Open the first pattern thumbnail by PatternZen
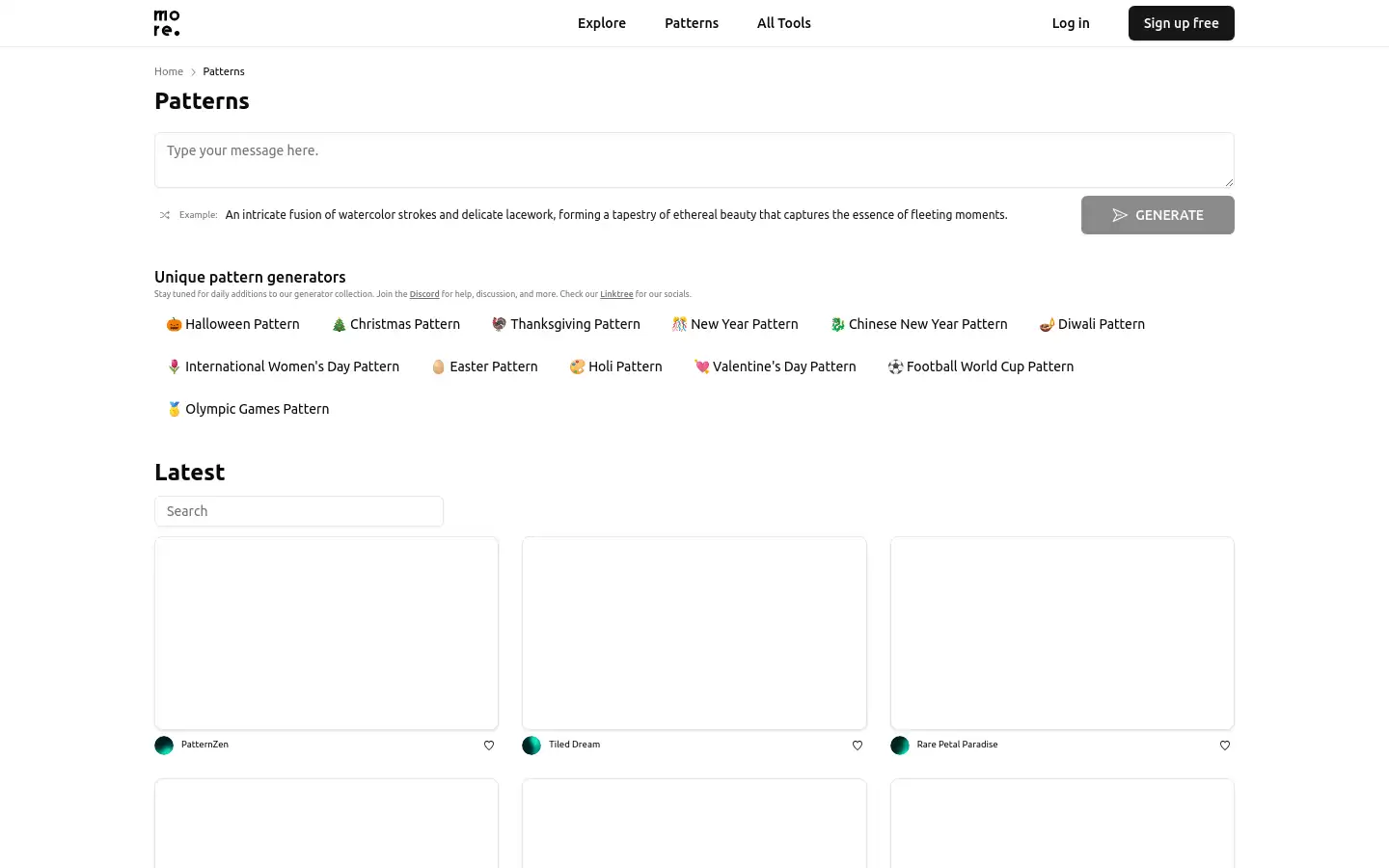Viewport: 1389px width, 868px height. 327,633
